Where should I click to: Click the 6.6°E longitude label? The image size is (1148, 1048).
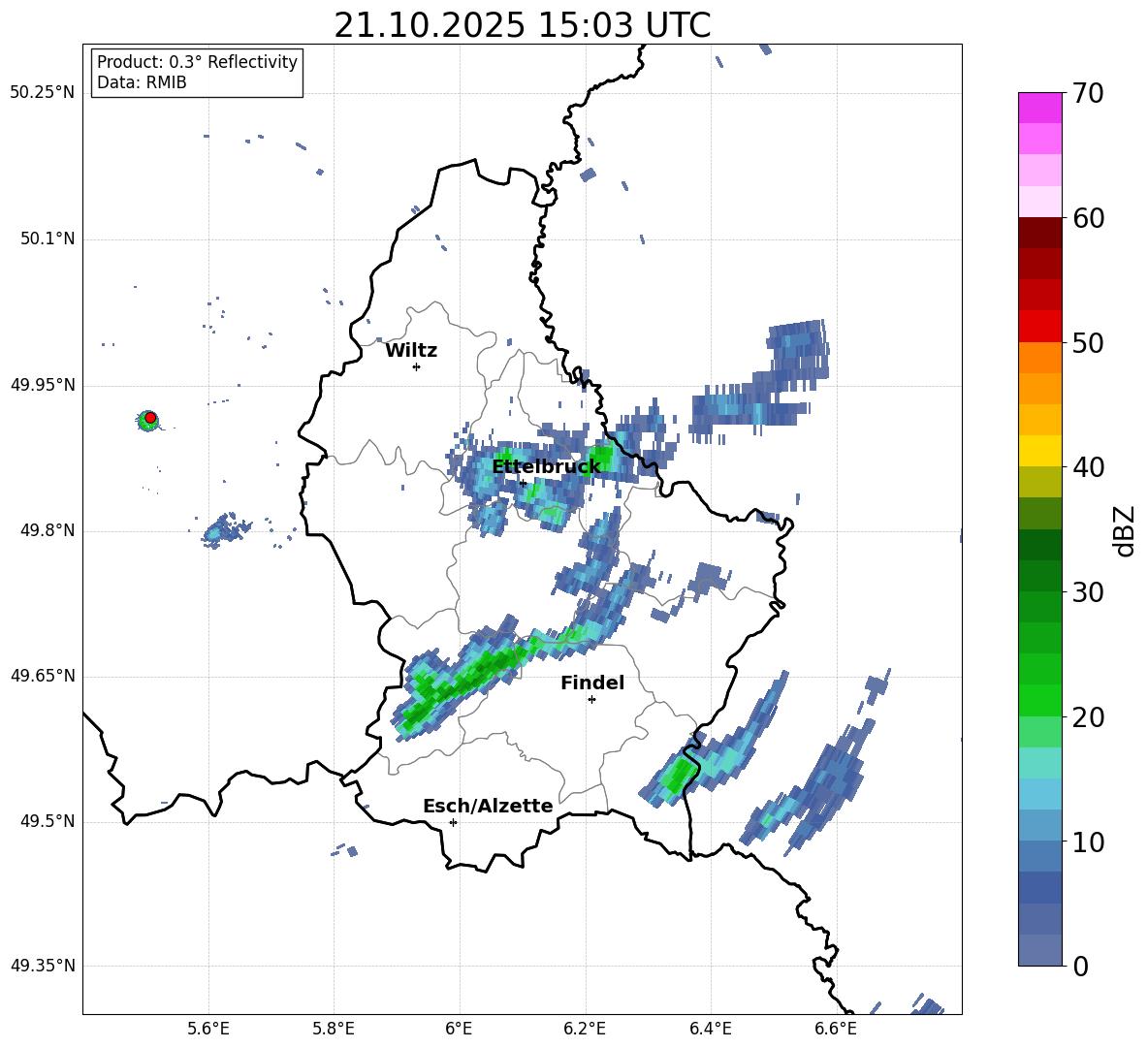(836, 1029)
